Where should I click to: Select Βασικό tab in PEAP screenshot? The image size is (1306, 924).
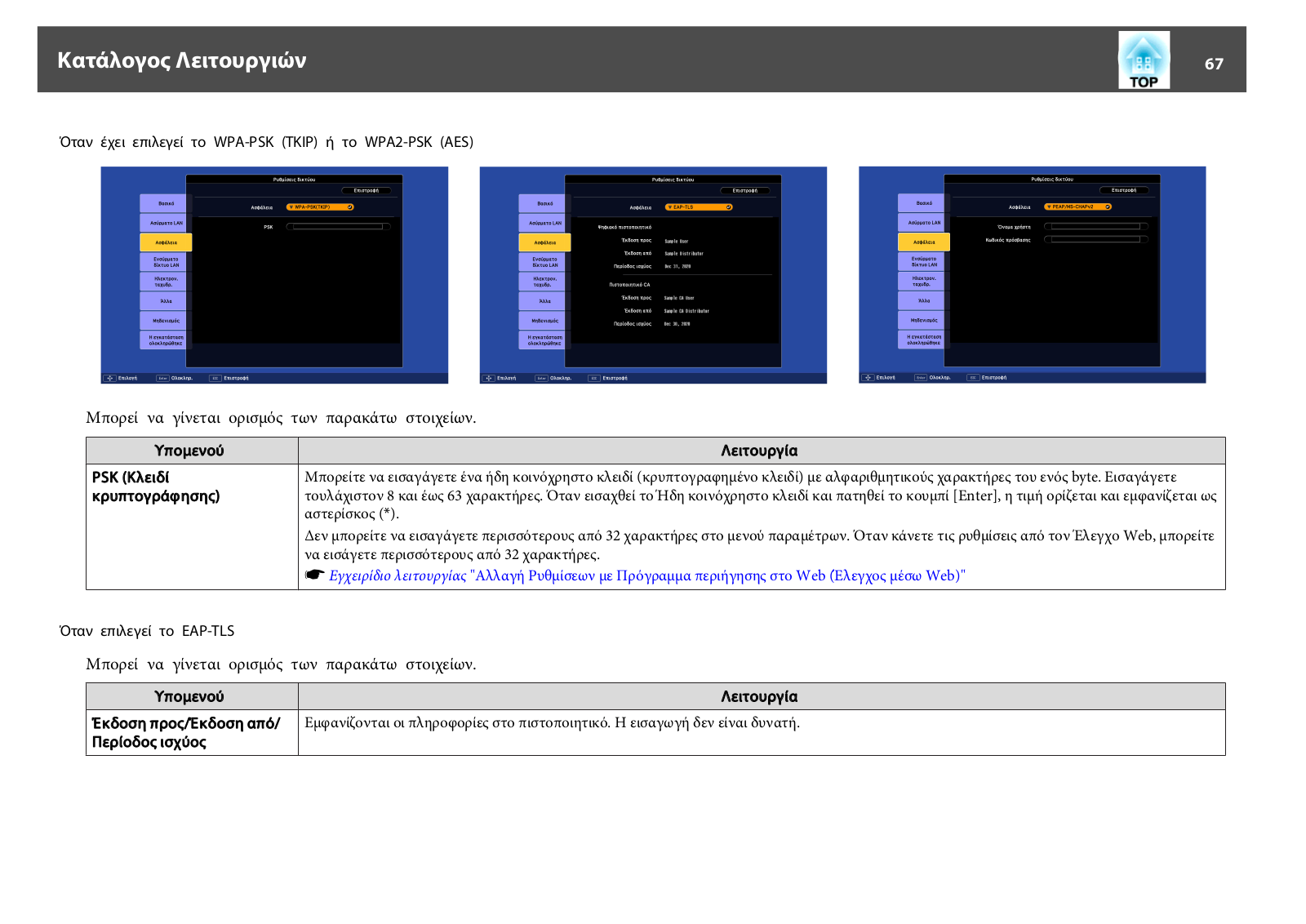(x=924, y=203)
